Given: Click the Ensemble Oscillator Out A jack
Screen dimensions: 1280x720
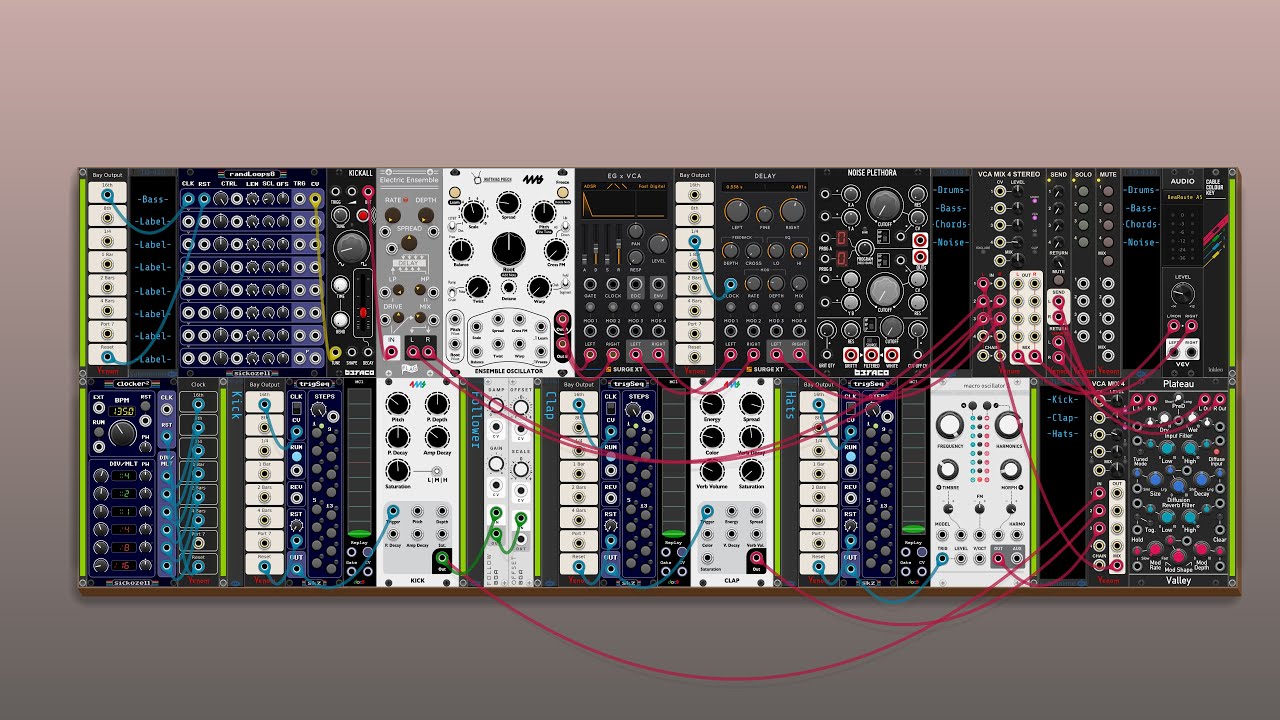Looking at the screenshot, I should coord(562,319).
